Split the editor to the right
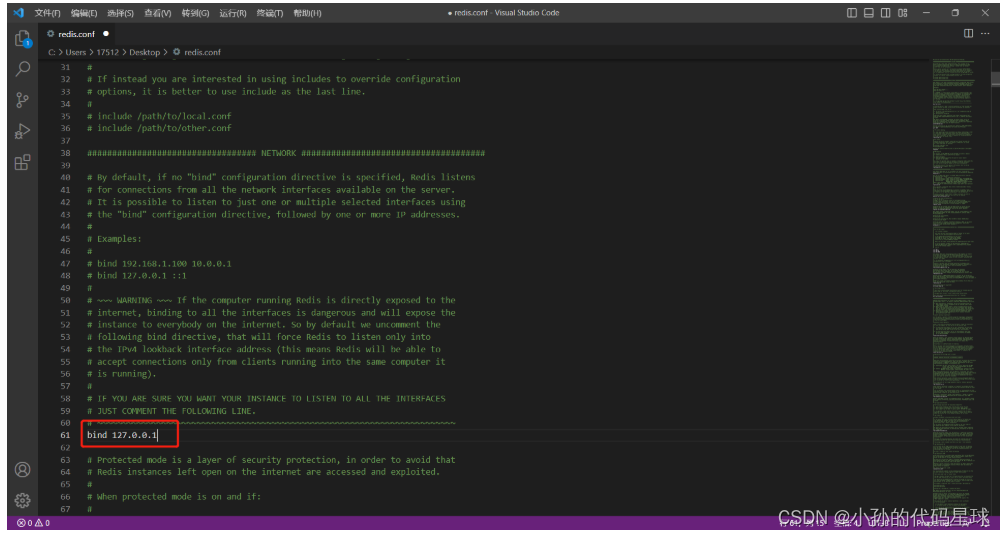The image size is (1006, 537). click(x=968, y=33)
